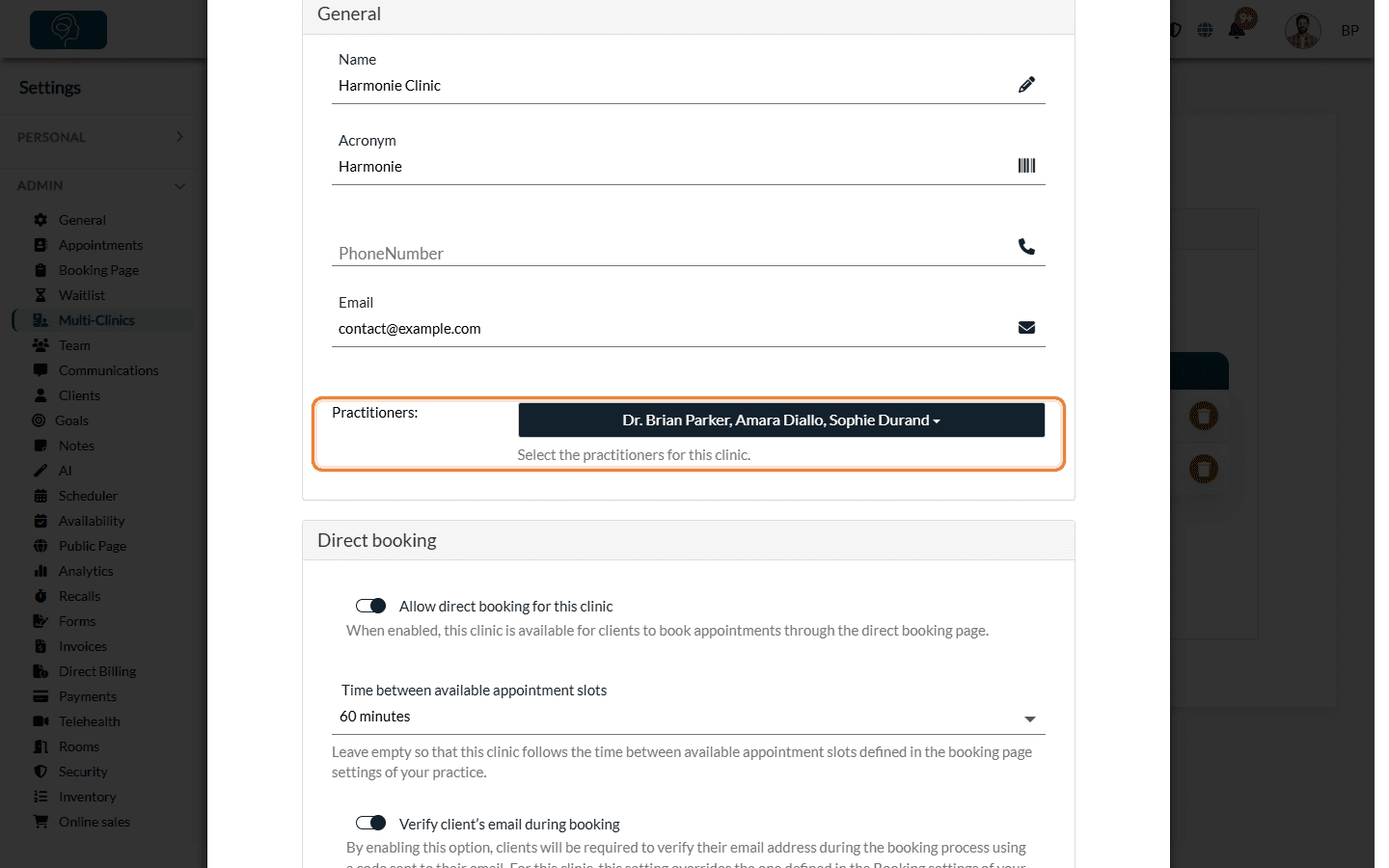Open Rooms settings in sidebar
Viewport: 1389px width, 868px height.
point(79,746)
